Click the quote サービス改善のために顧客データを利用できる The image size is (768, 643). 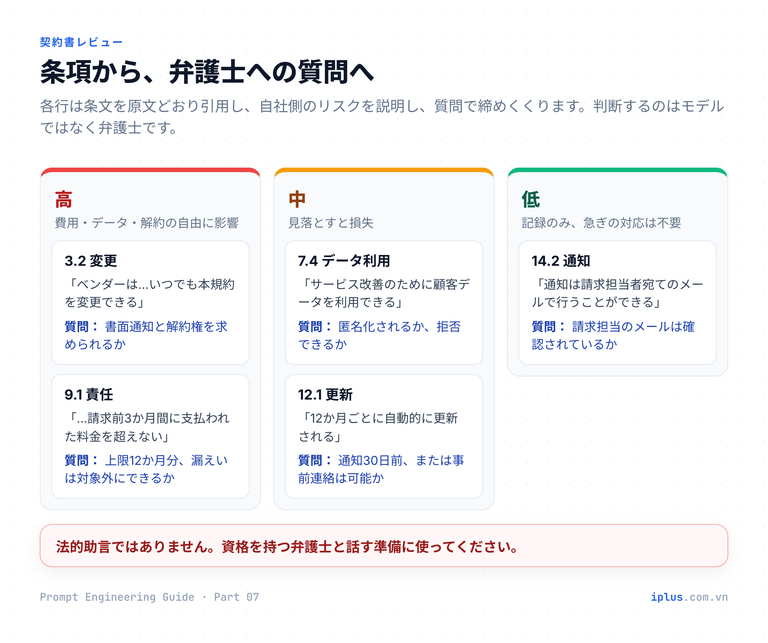(384, 293)
